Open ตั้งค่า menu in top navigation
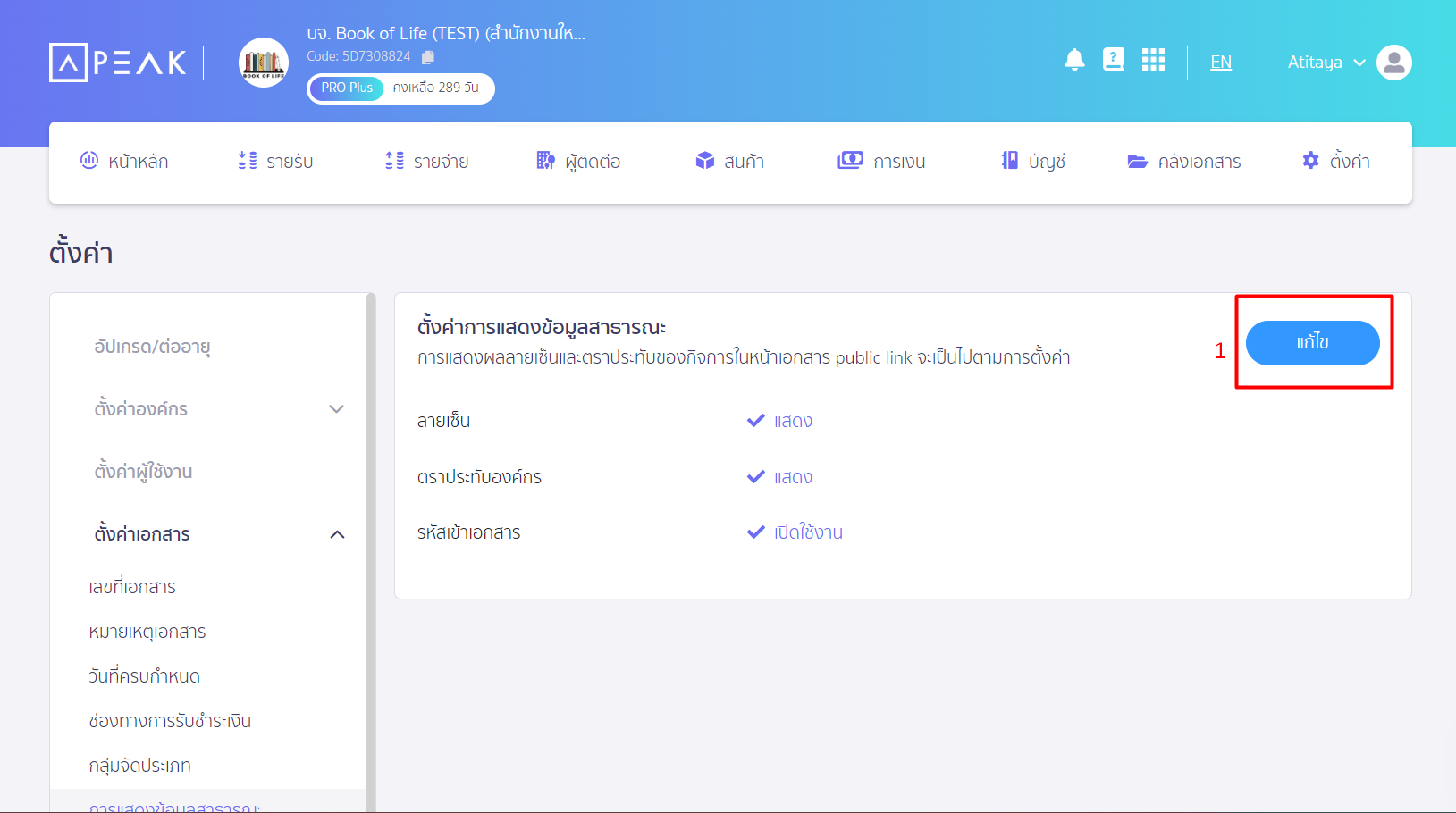This screenshot has height=813, width=1456. tap(1336, 162)
